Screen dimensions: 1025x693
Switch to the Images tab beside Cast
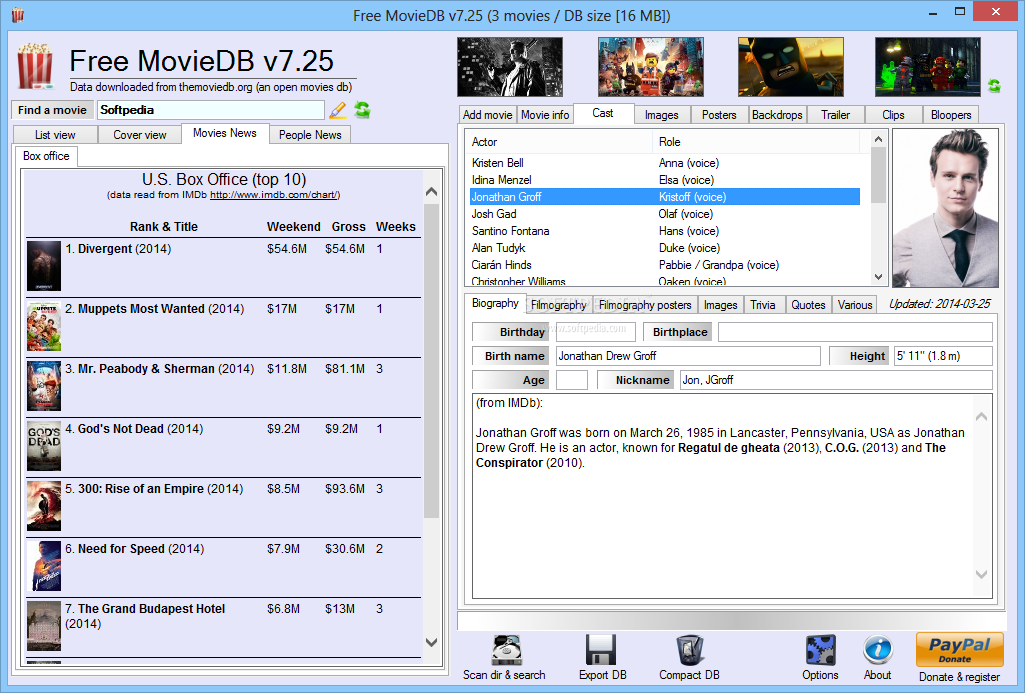coord(662,115)
